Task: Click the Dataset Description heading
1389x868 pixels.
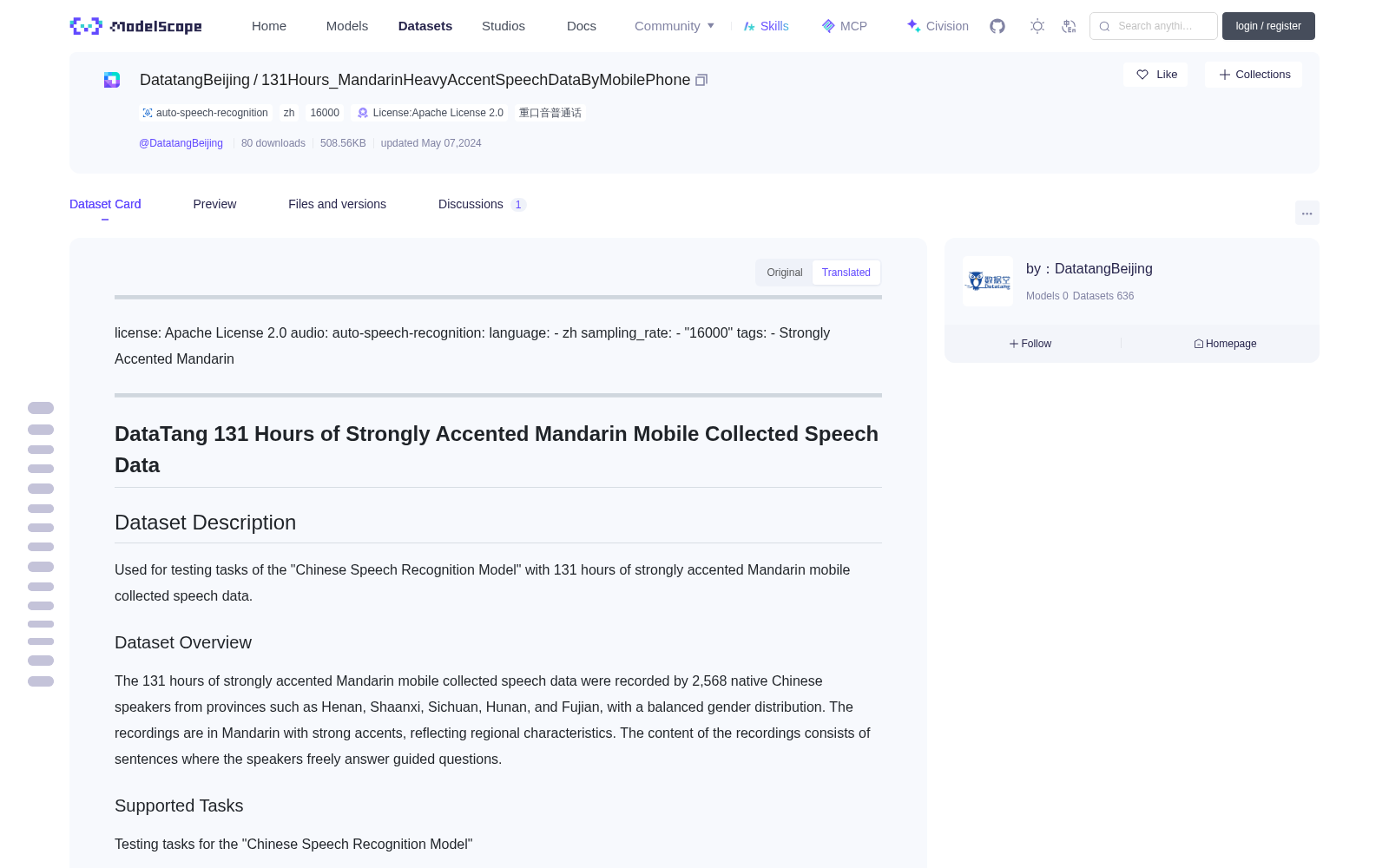Action: click(x=206, y=523)
